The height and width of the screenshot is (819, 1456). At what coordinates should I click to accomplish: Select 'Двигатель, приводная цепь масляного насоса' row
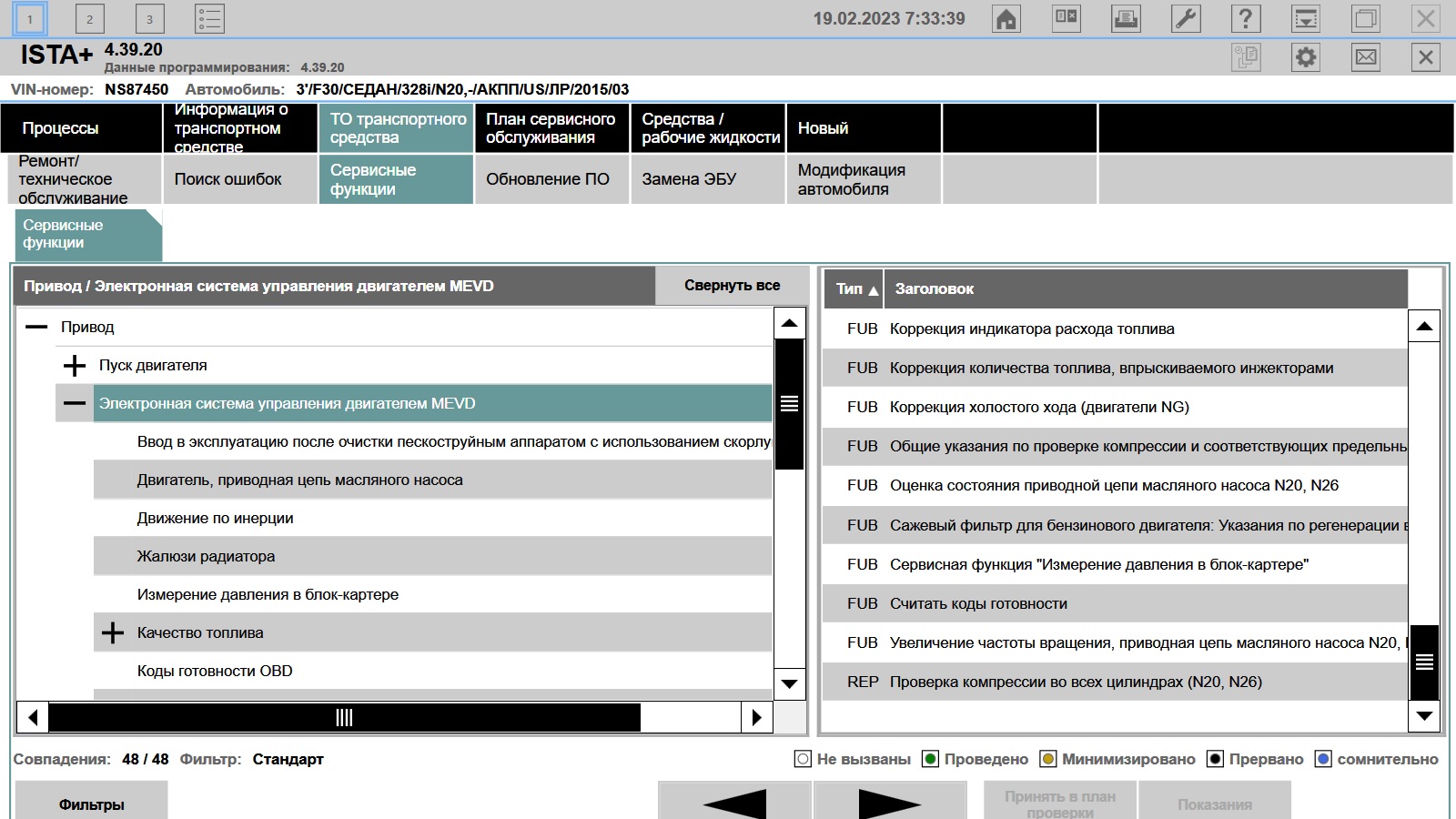point(432,480)
